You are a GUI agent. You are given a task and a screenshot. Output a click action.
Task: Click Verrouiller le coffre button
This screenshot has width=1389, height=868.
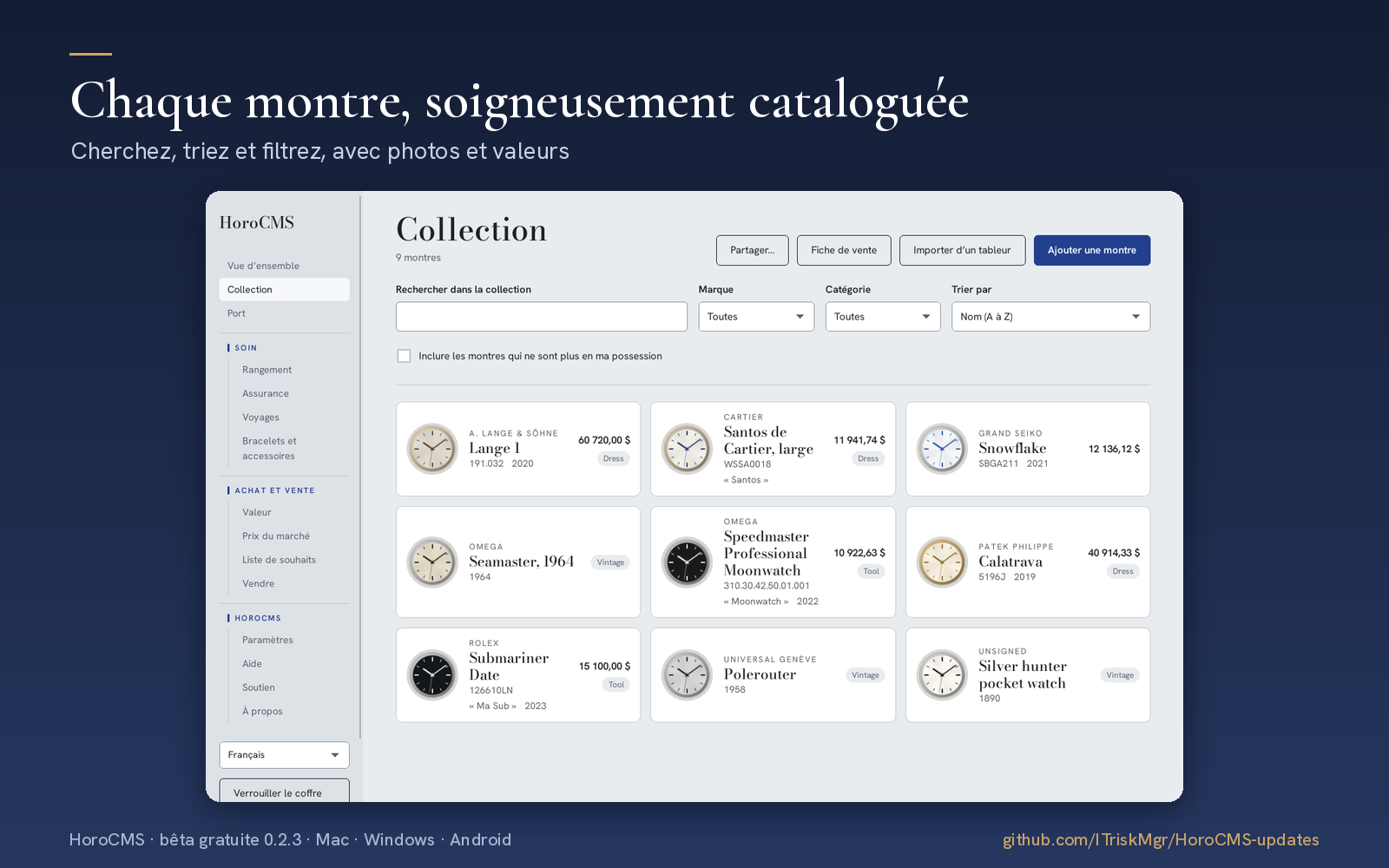click(284, 791)
